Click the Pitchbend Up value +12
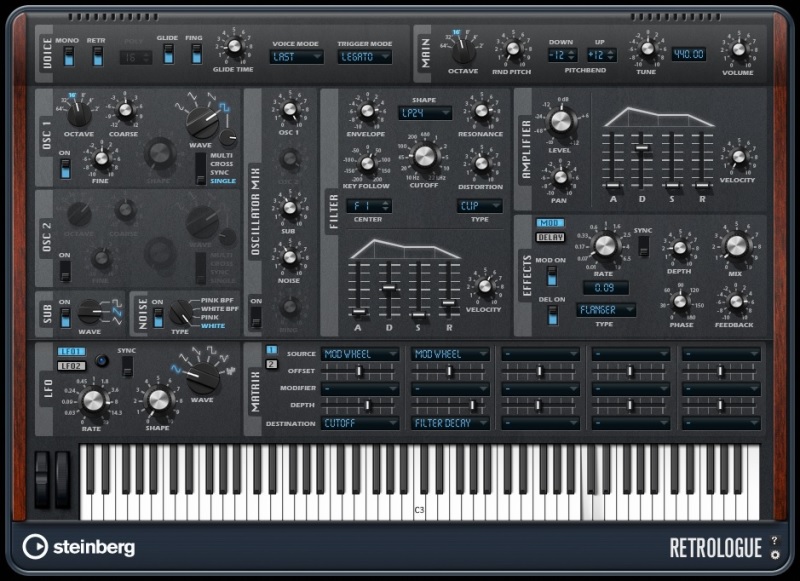The height and width of the screenshot is (581, 800). (x=601, y=55)
